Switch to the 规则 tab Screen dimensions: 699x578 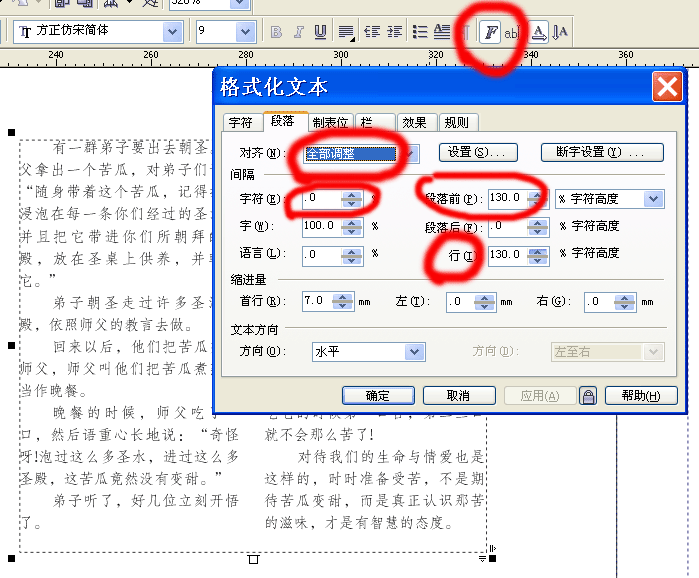click(458, 122)
